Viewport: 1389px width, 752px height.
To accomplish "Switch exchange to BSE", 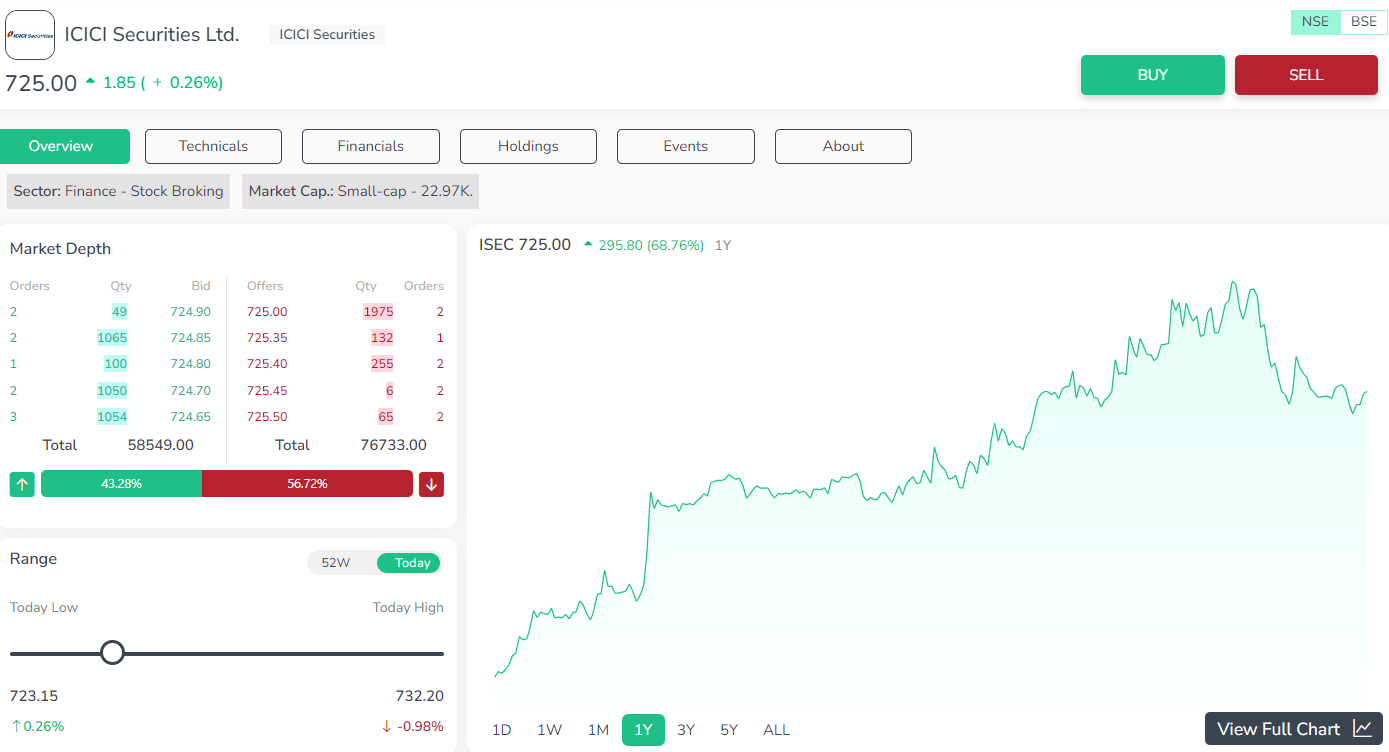I will [x=1364, y=22].
